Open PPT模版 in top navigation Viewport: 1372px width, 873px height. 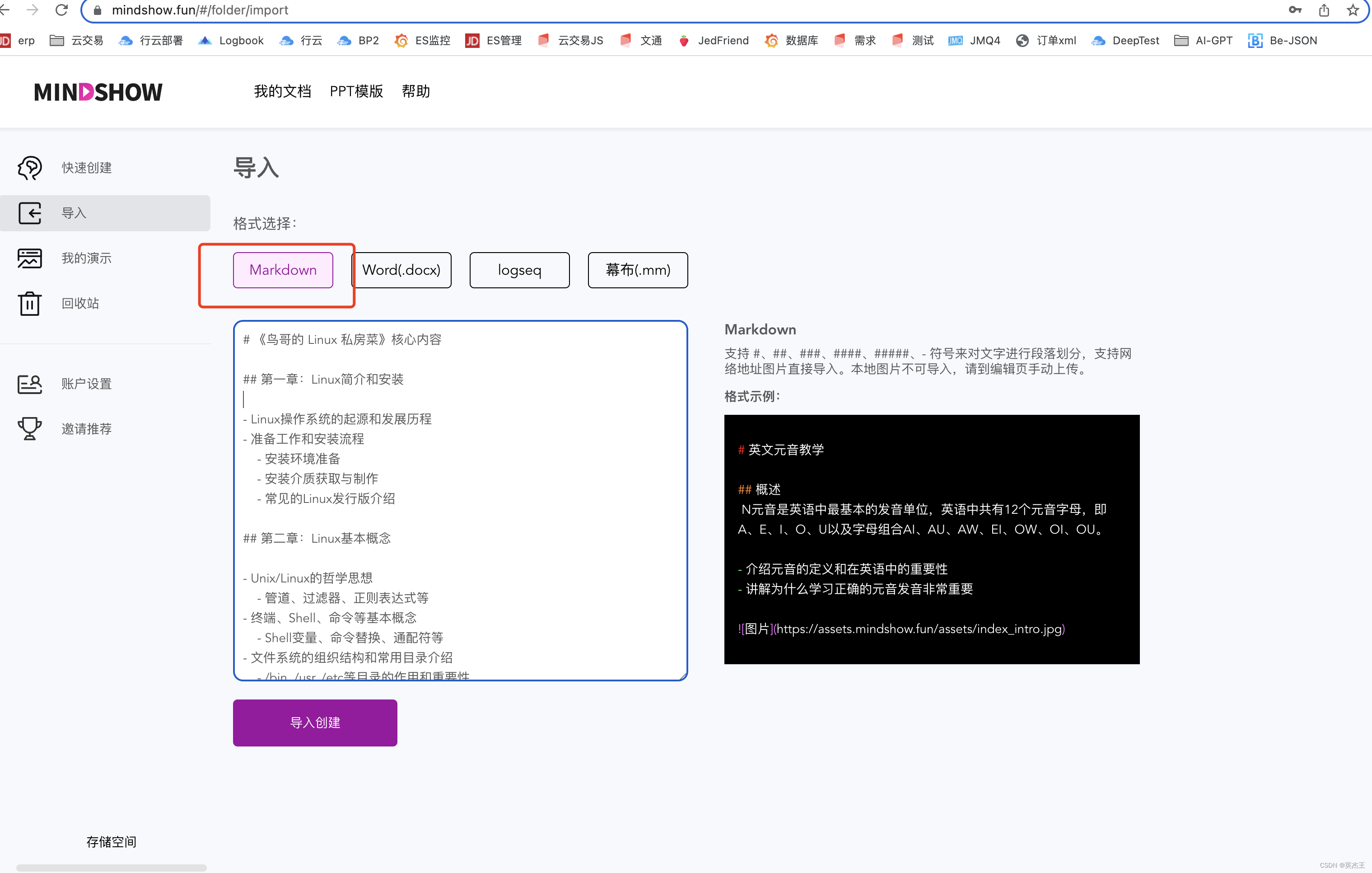click(356, 91)
